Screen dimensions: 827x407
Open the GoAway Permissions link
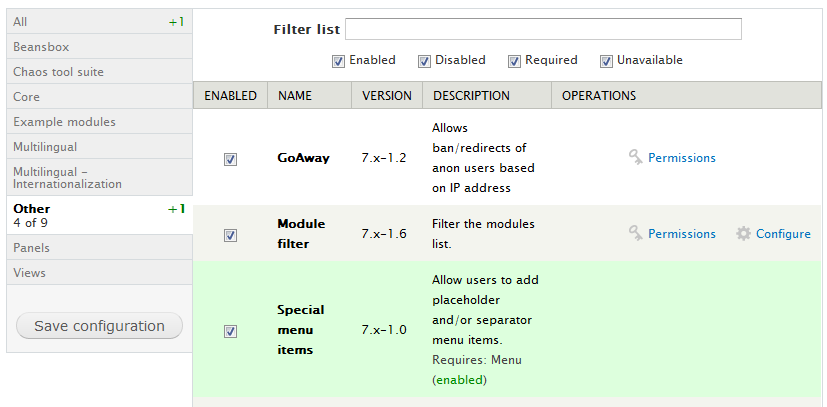682,157
